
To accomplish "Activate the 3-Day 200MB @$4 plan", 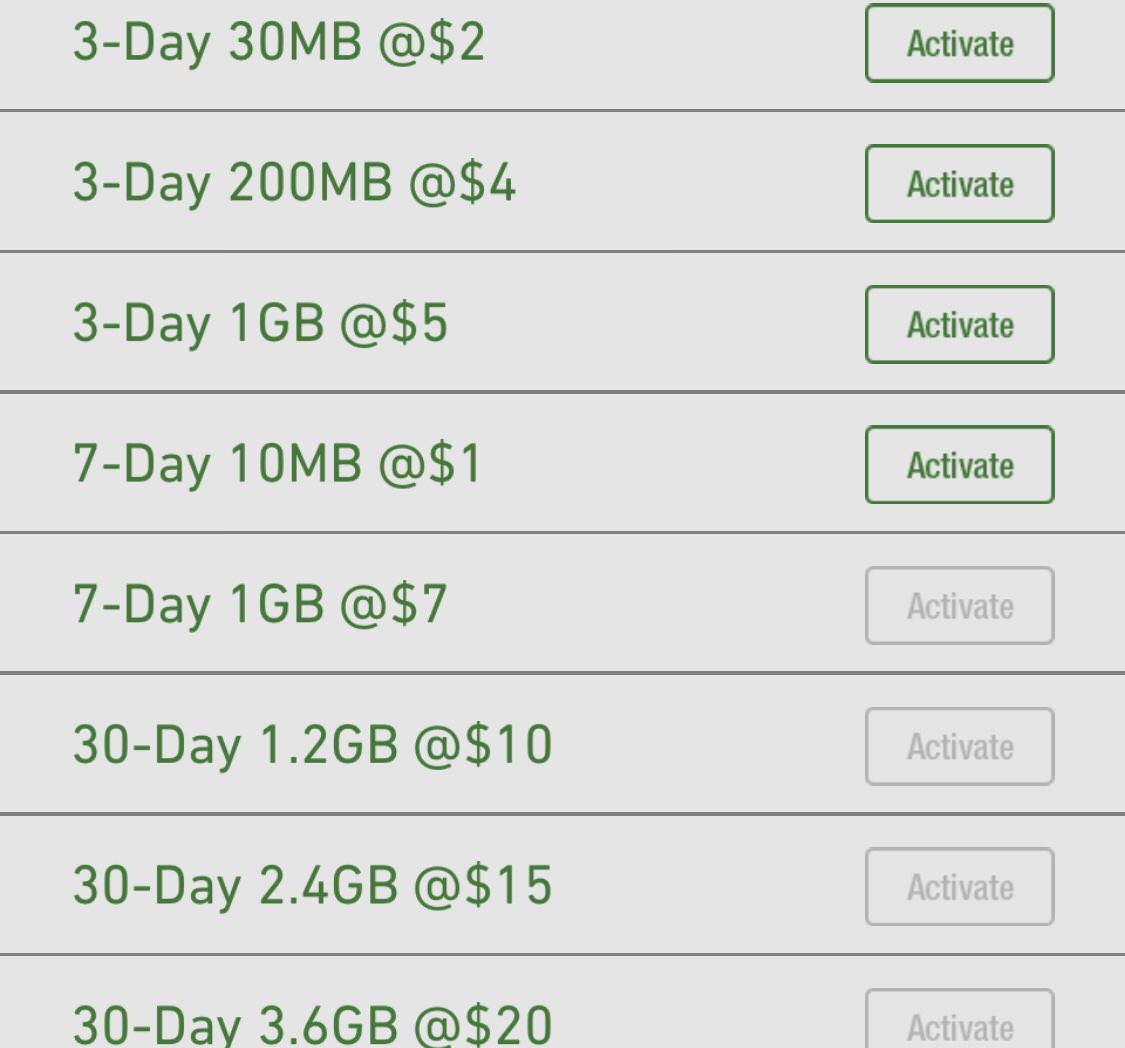I will [959, 184].
